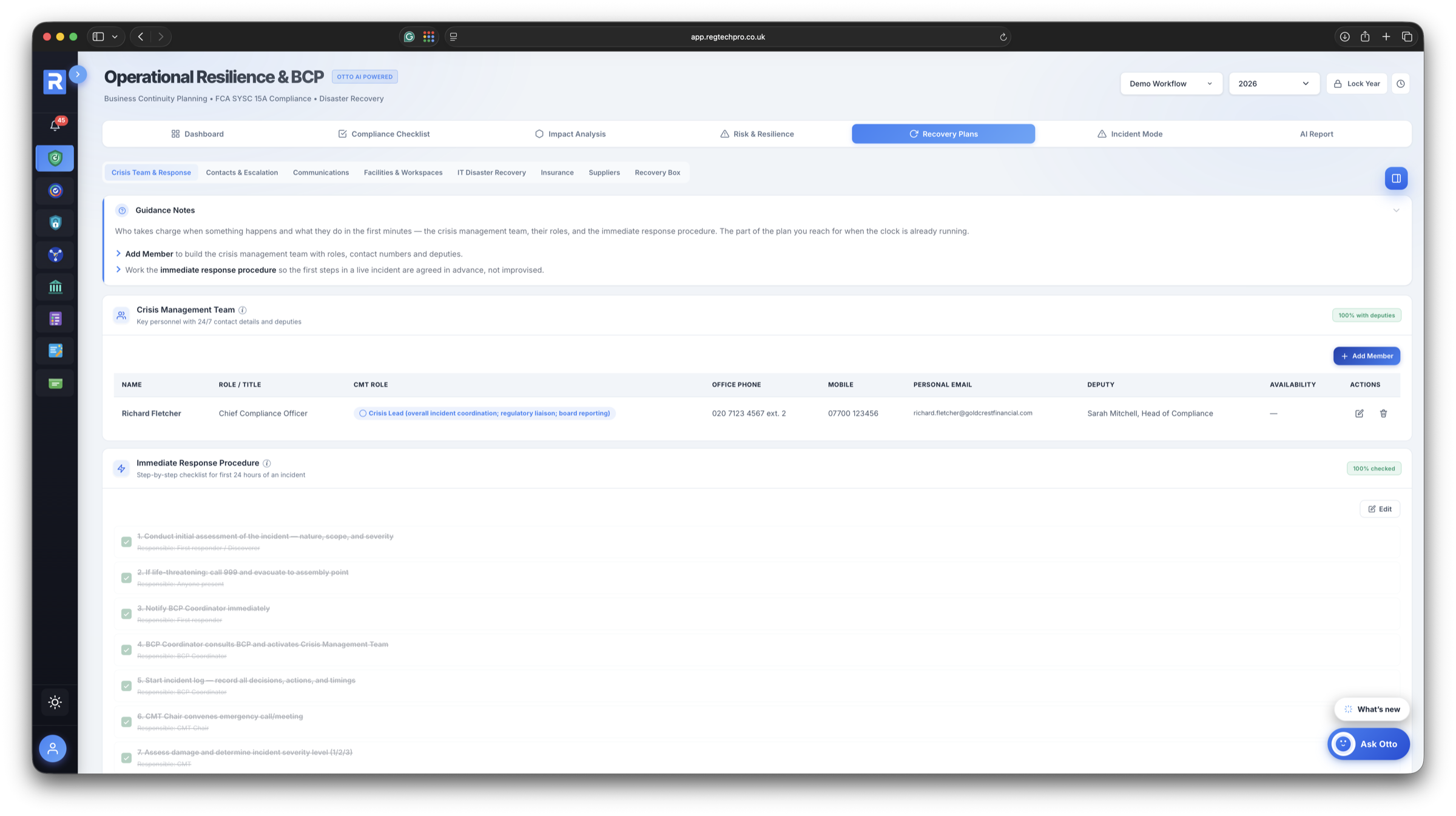Uncheck step 5 Start incident log

[126, 686]
